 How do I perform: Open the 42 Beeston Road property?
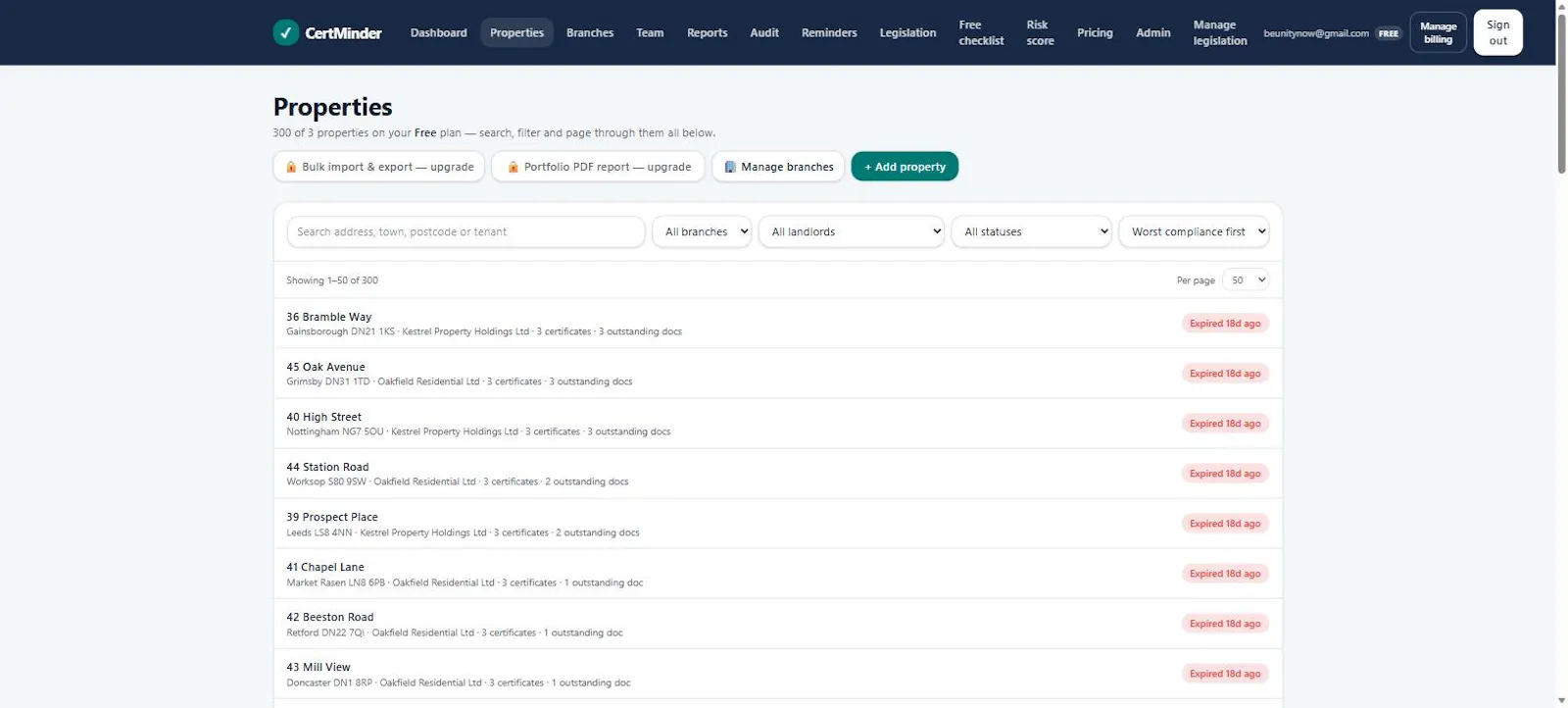(x=777, y=624)
